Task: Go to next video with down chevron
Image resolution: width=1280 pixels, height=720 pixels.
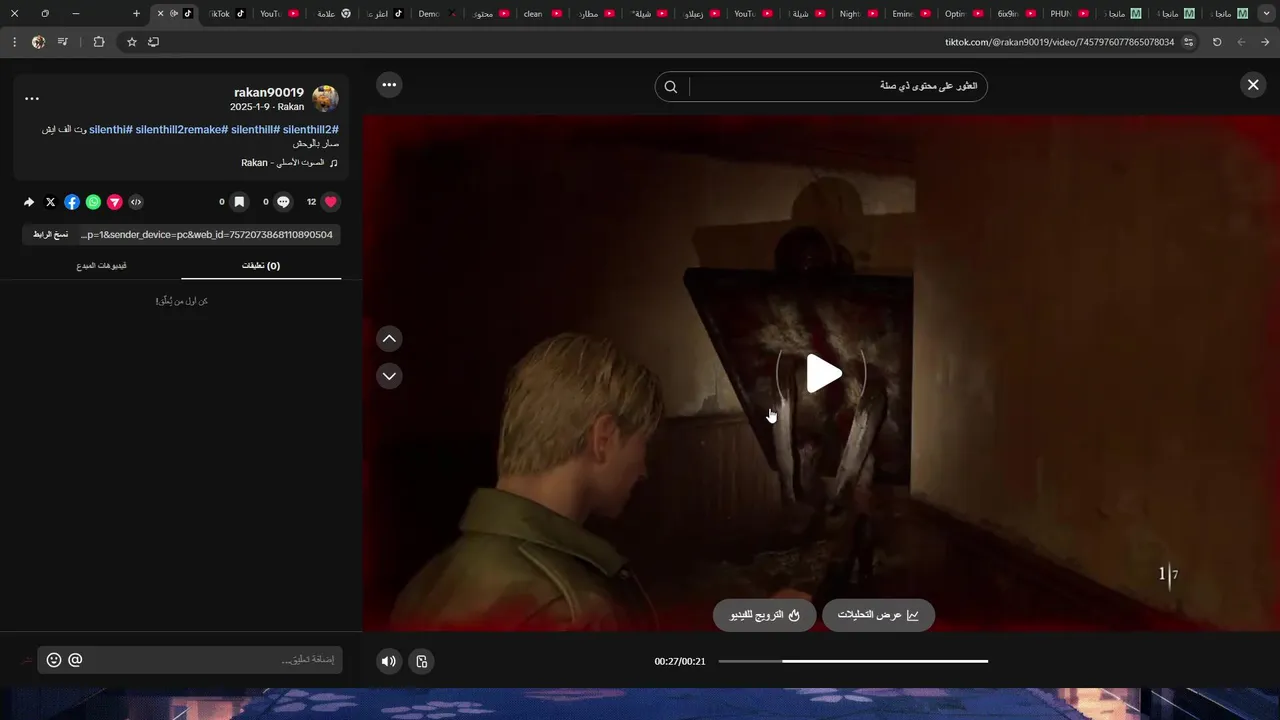Action: 389,376
